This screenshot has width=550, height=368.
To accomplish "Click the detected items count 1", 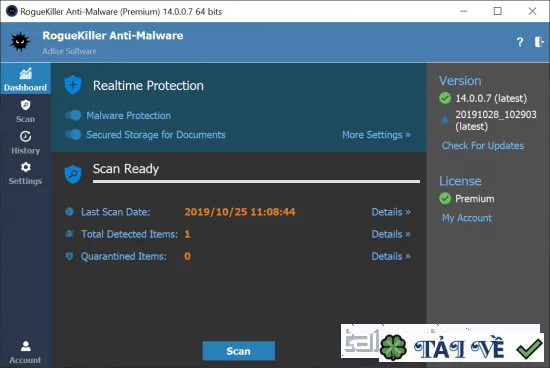I will pyautogui.click(x=187, y=234).
